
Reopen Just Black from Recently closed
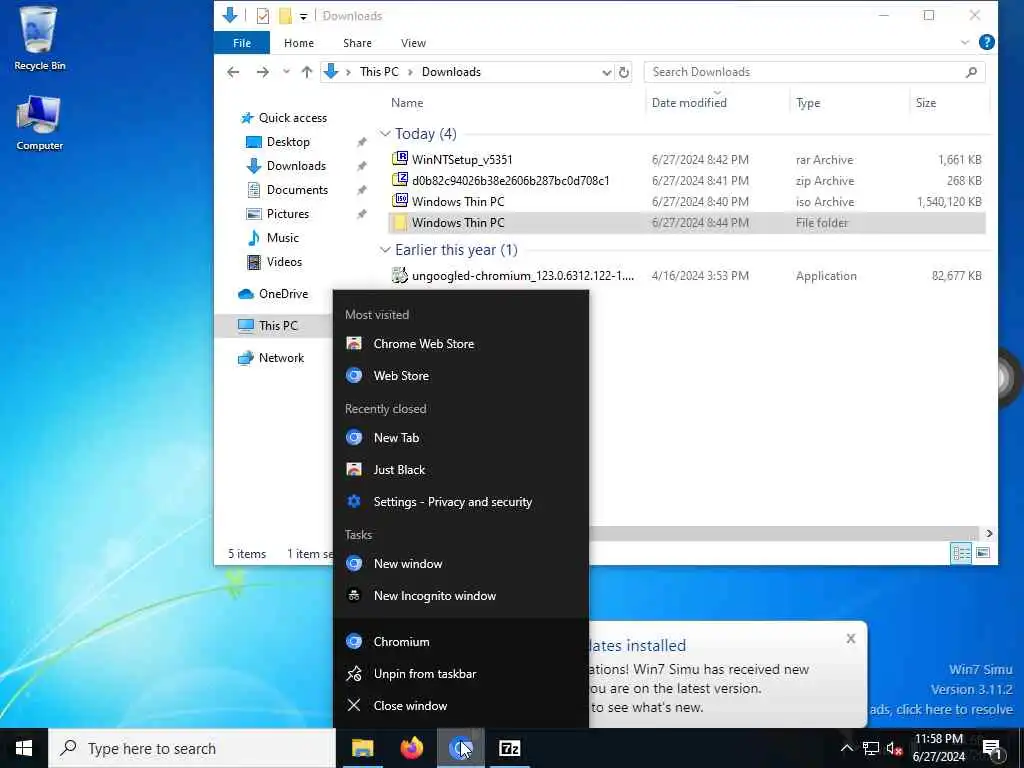[460, 470]
